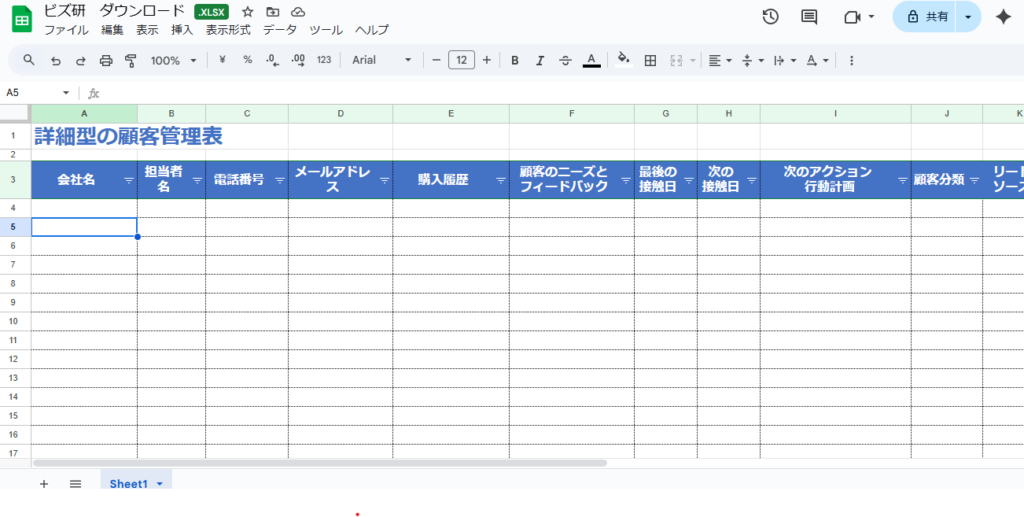Start a video call with camera icon
The image size is (1024, 517).
tap(852, 17)
